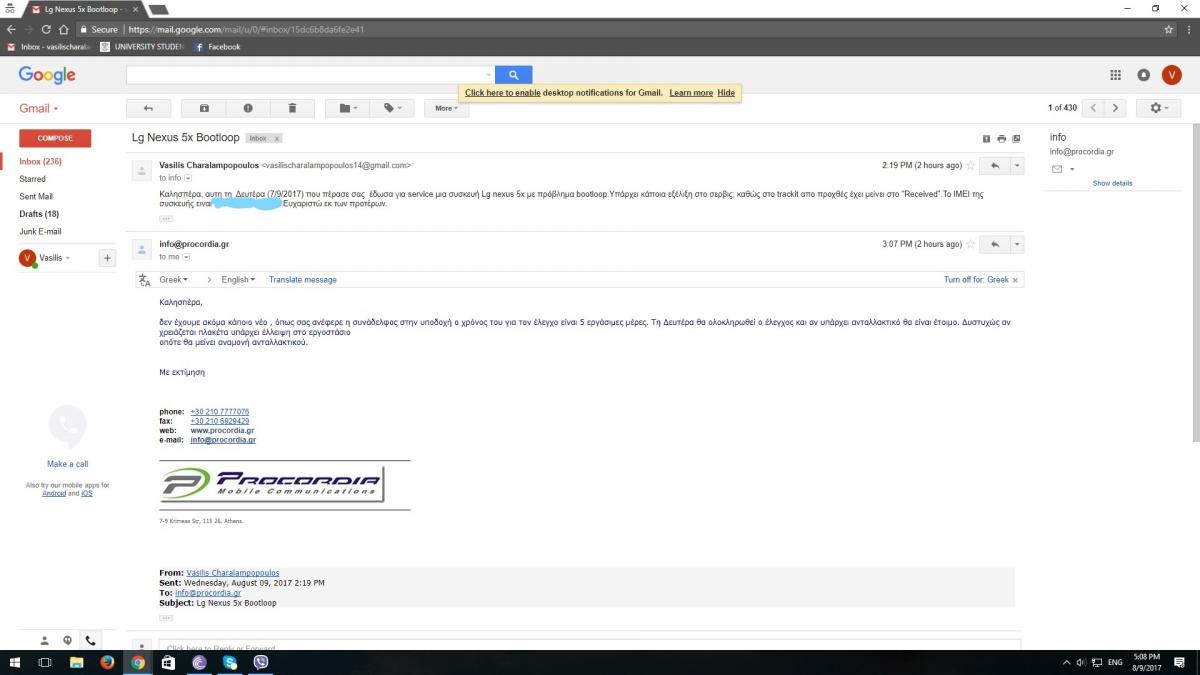Open Inbox (236) folder
The width and height of the screenshot is (1200, 675).
click(40, 161)
